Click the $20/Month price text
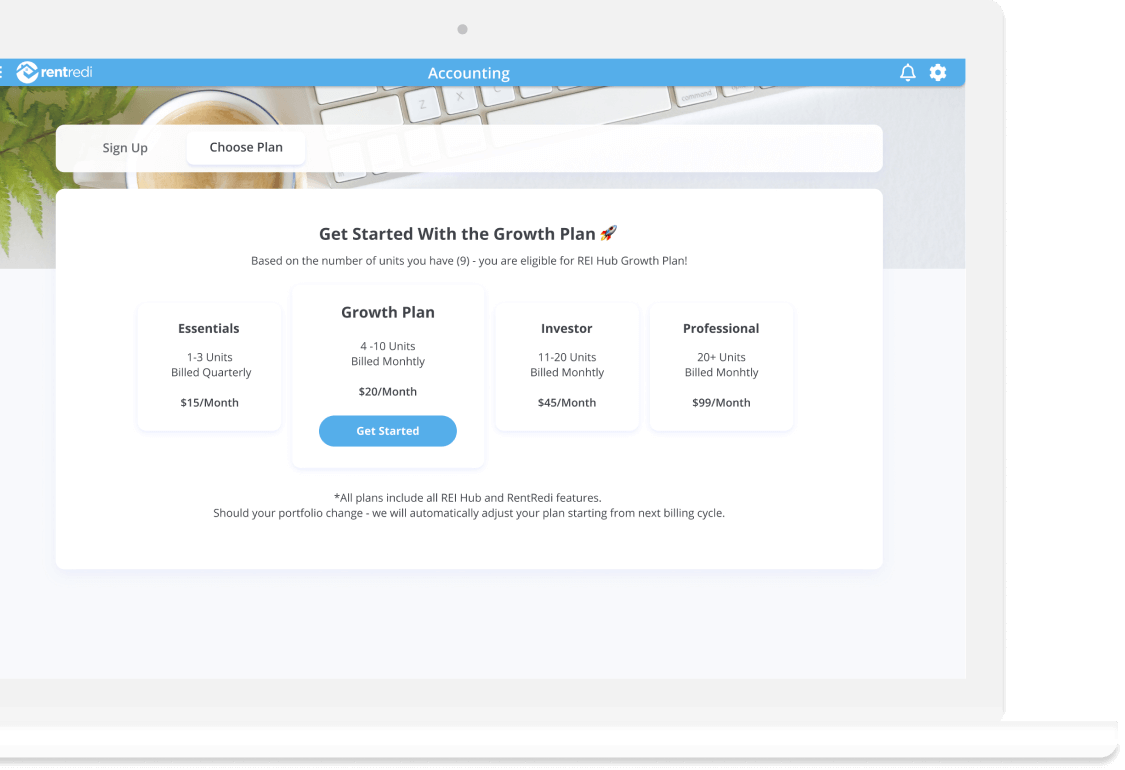 [x=387, y=392]
